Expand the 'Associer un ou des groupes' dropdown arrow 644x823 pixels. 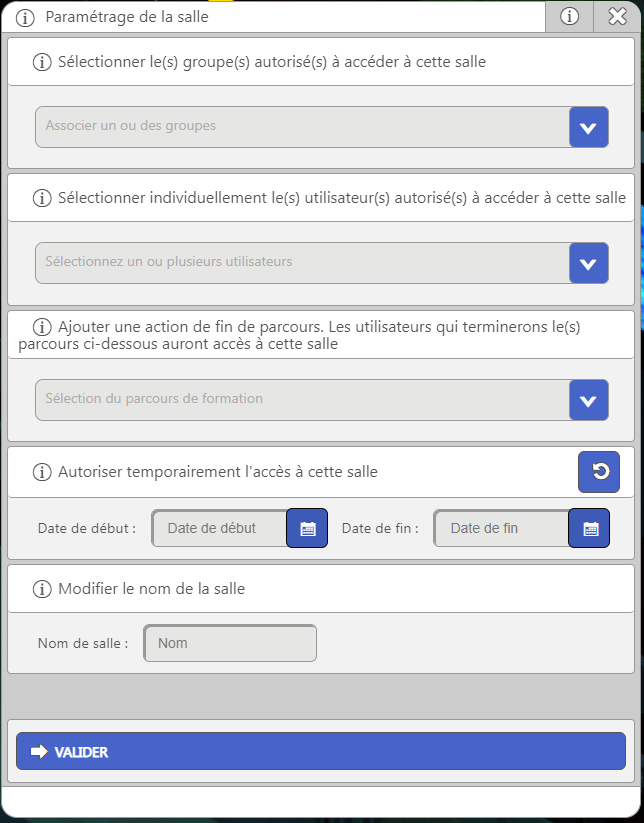pyautogui.click(x=588, y=127)
